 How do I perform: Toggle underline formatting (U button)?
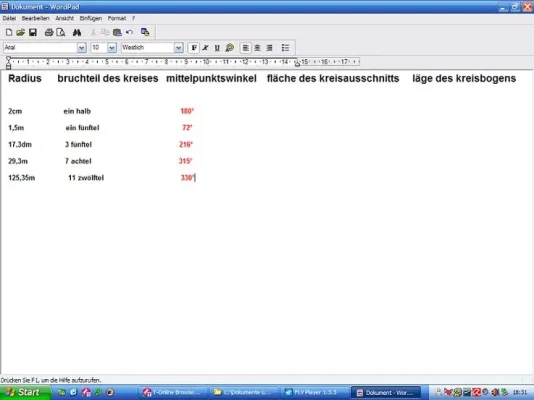(217, 48)
